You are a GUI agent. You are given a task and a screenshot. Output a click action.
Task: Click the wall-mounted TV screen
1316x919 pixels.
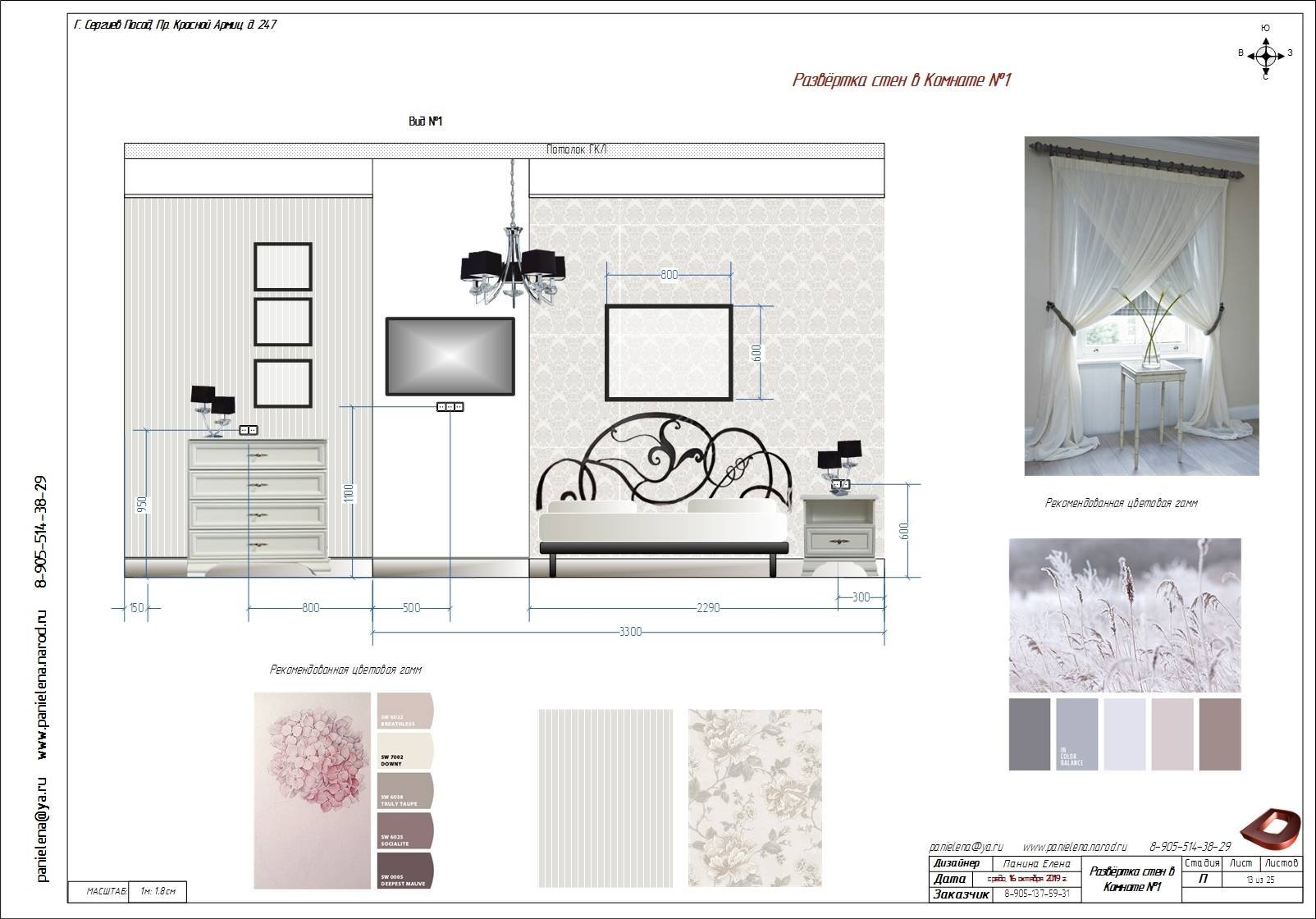(450, 357)
